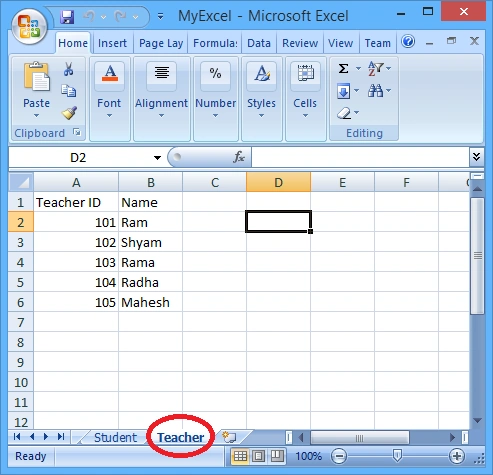Image resolution: width=493 pixels, height=475 pixels.
Task: Click the Clear eraser icon
Action: pos(343,113)
